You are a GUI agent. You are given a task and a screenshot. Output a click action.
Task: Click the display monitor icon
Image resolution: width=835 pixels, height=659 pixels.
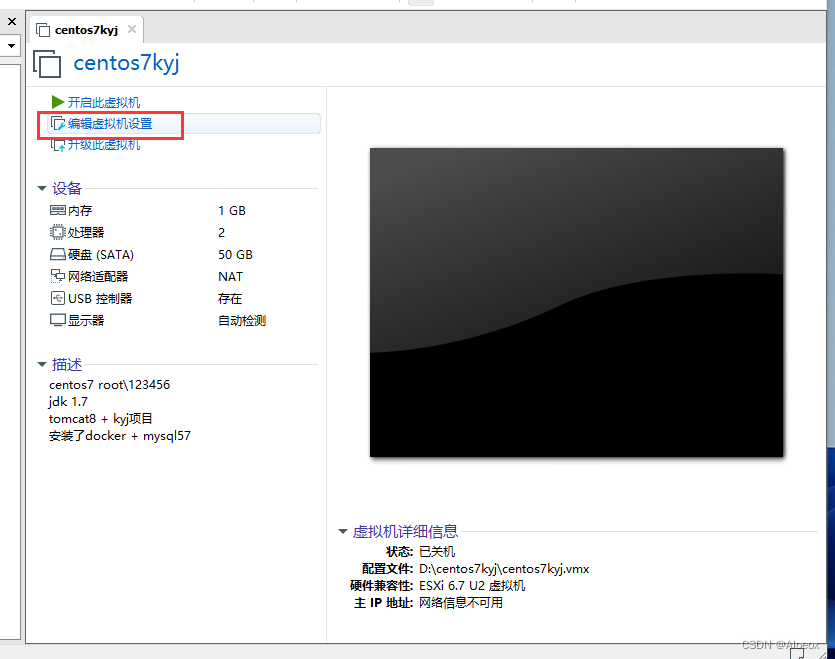click(58, 320)
